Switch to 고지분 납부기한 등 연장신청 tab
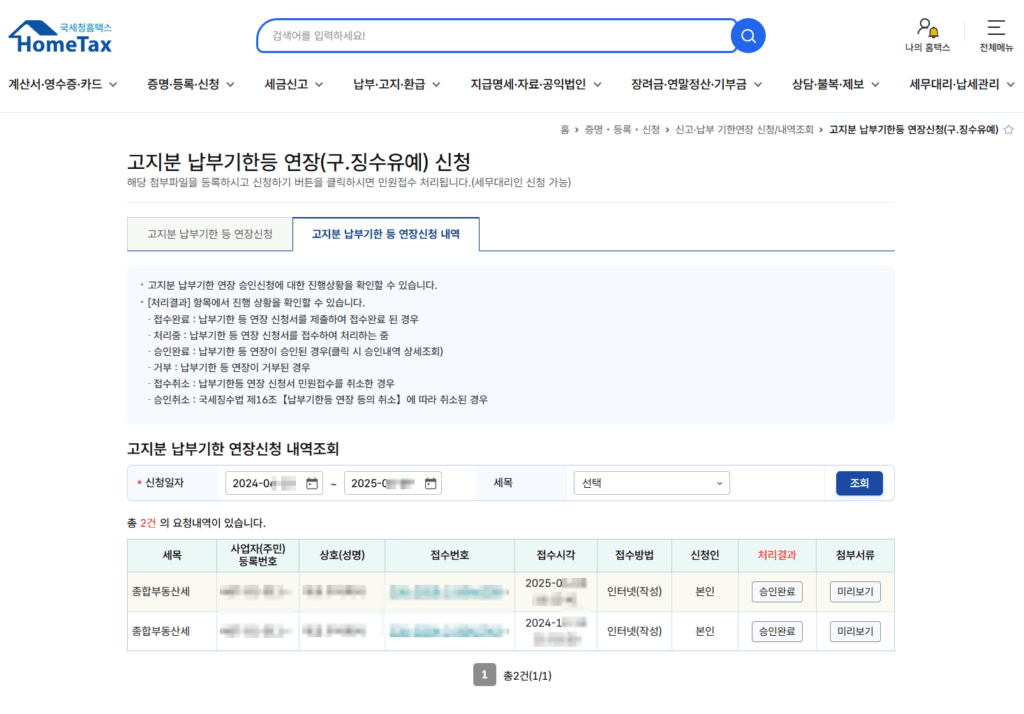Viewport: 1024px width, 714px height. (x=210, y=234)
